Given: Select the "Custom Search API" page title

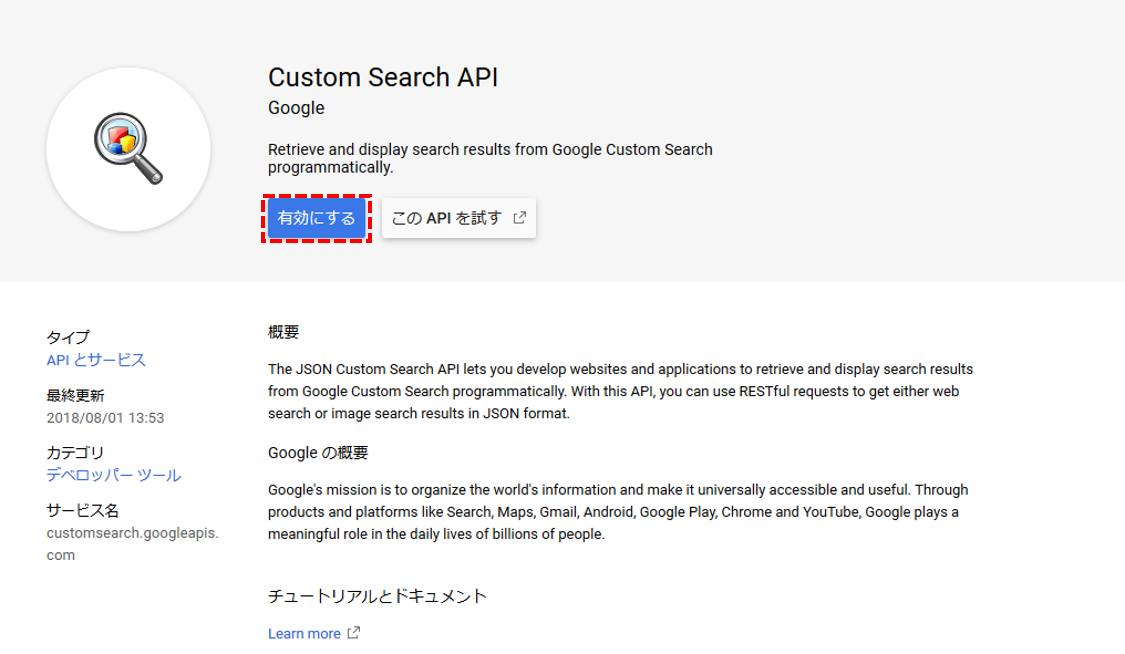Looking at the screenshot, I should pyautogui.click(x=385, y=76).
